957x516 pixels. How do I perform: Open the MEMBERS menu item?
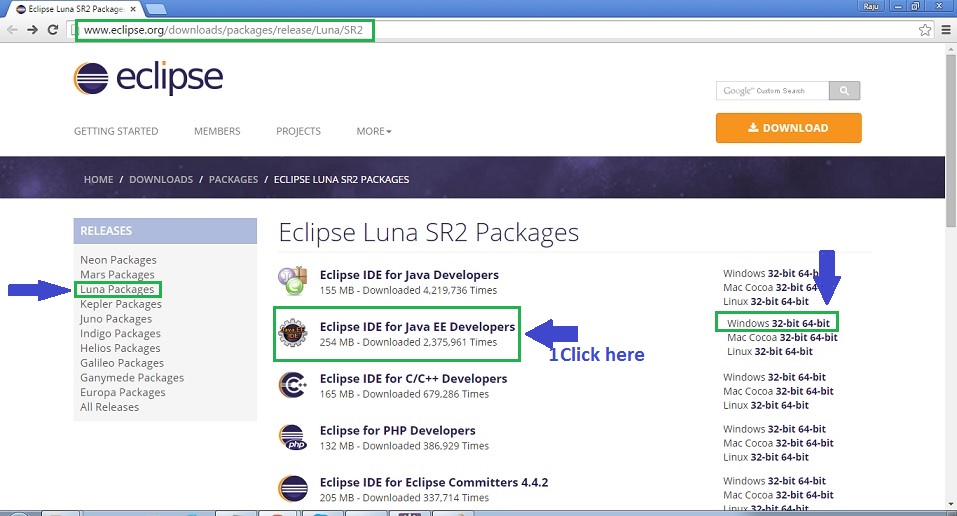point(217,131)
